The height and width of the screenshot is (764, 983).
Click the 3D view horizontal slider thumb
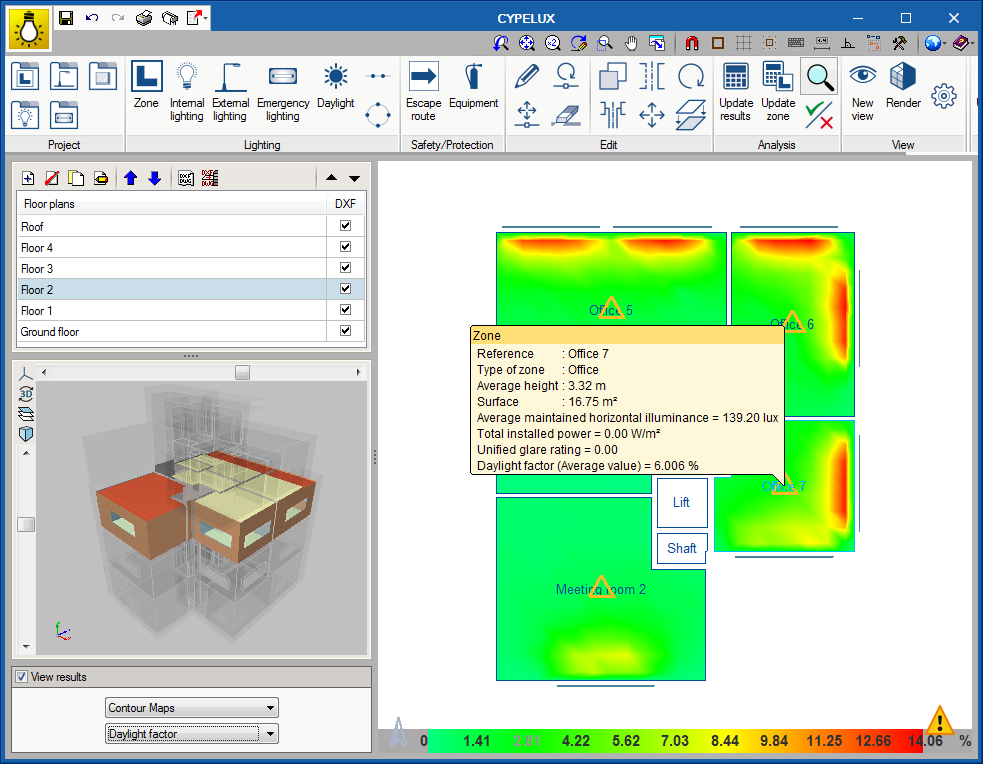pyautogui.click(x=242, y=372)
